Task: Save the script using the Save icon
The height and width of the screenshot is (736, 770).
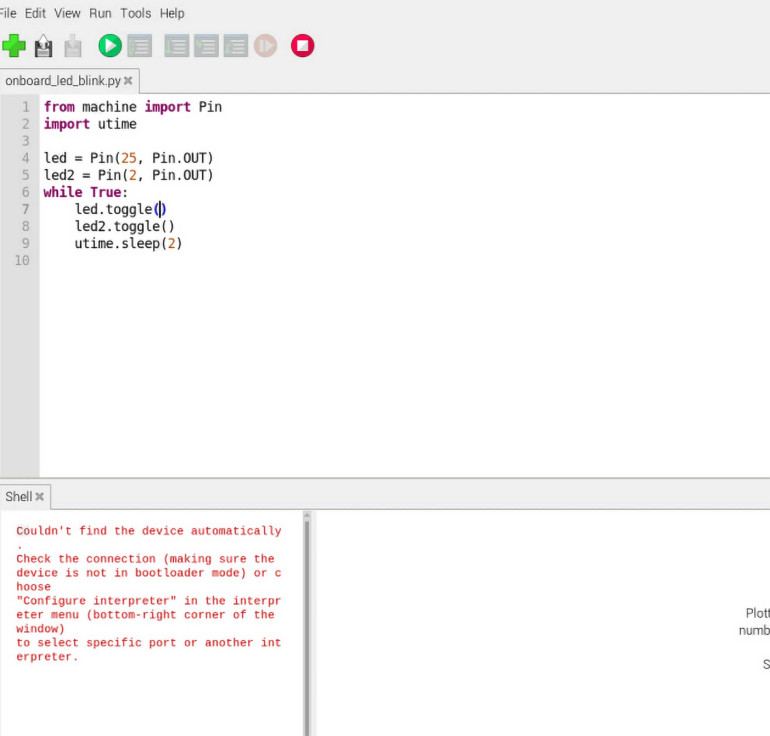Action: pyautogui.click(x=73, y=46)
